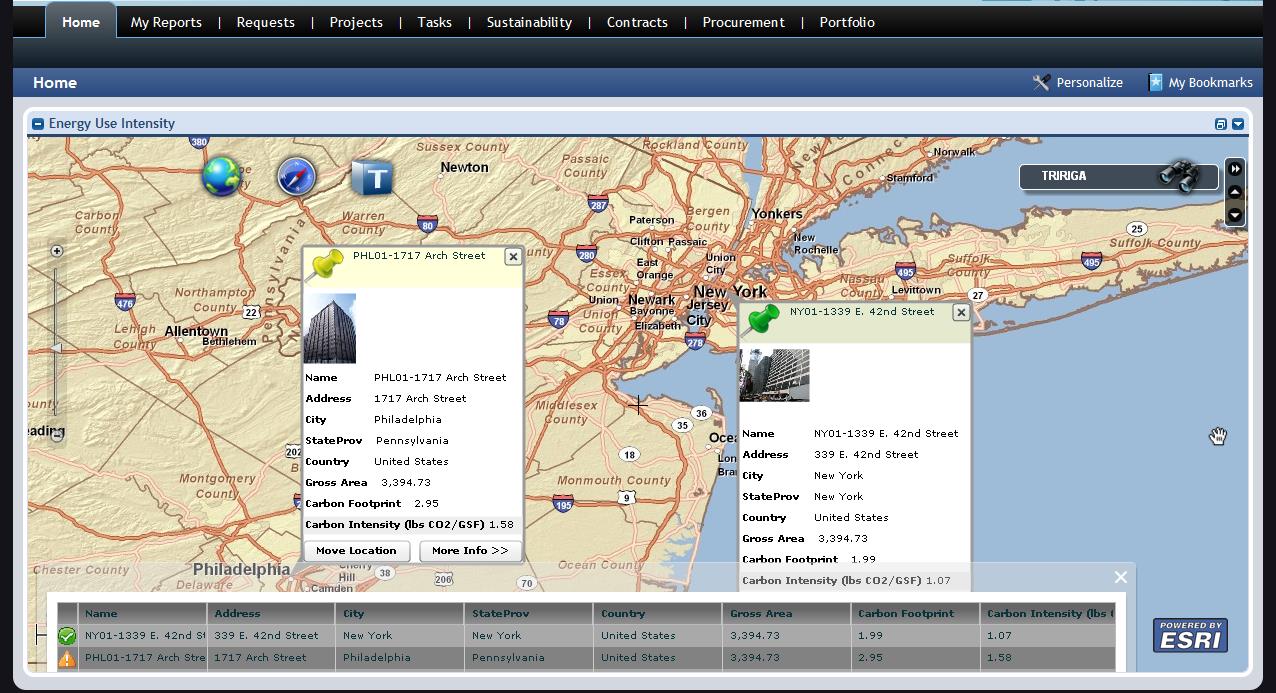The width and height of the screenshot is (1276, 693).
Task: Click the My Bookmarks link
Action: [1211, 83]
